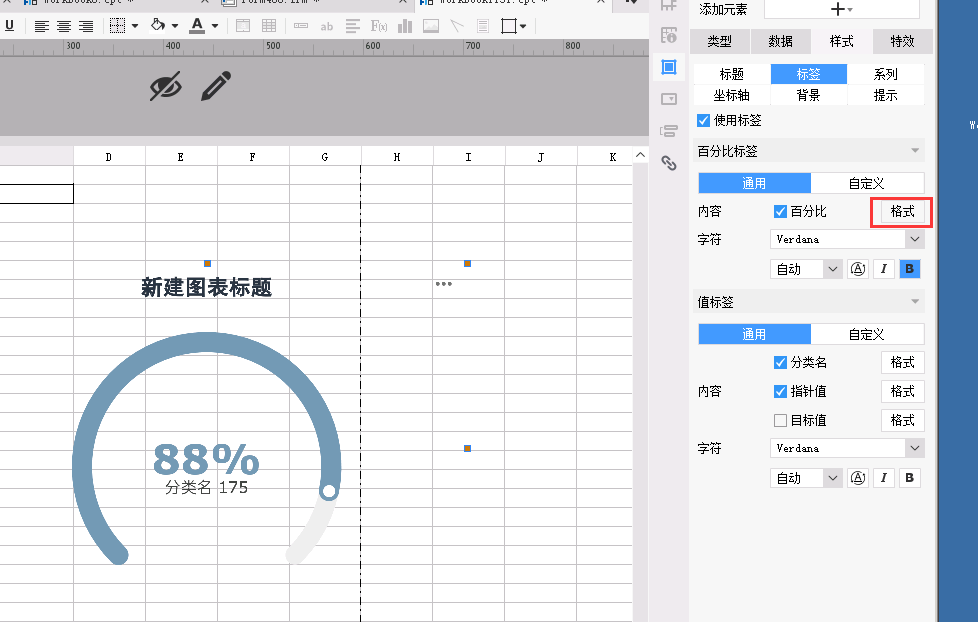Screen dimensions: 978x622
Task: Click the unmerge cells grid icon
Action: click(269, 26)
